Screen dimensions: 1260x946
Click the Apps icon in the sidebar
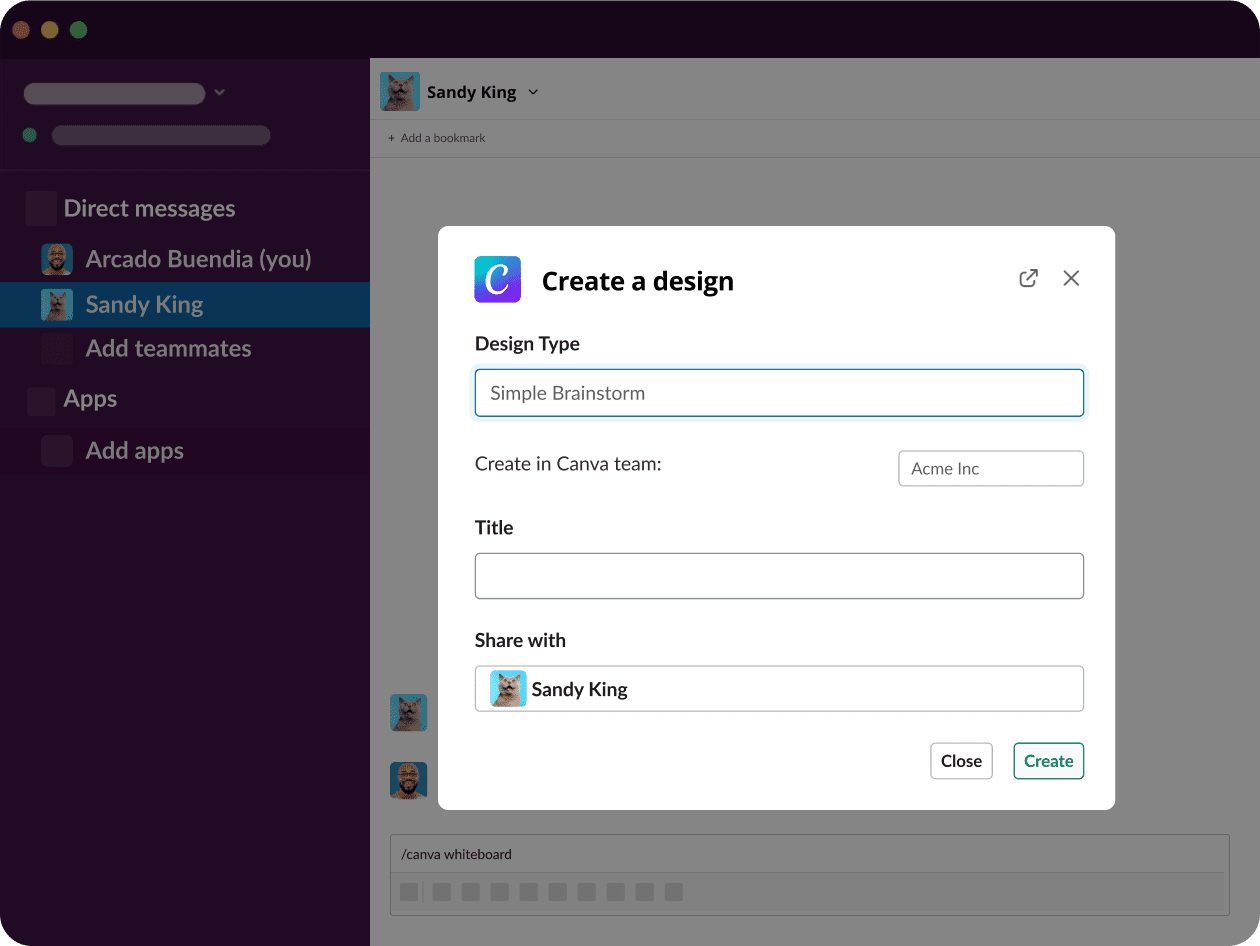tap(40, 399)
